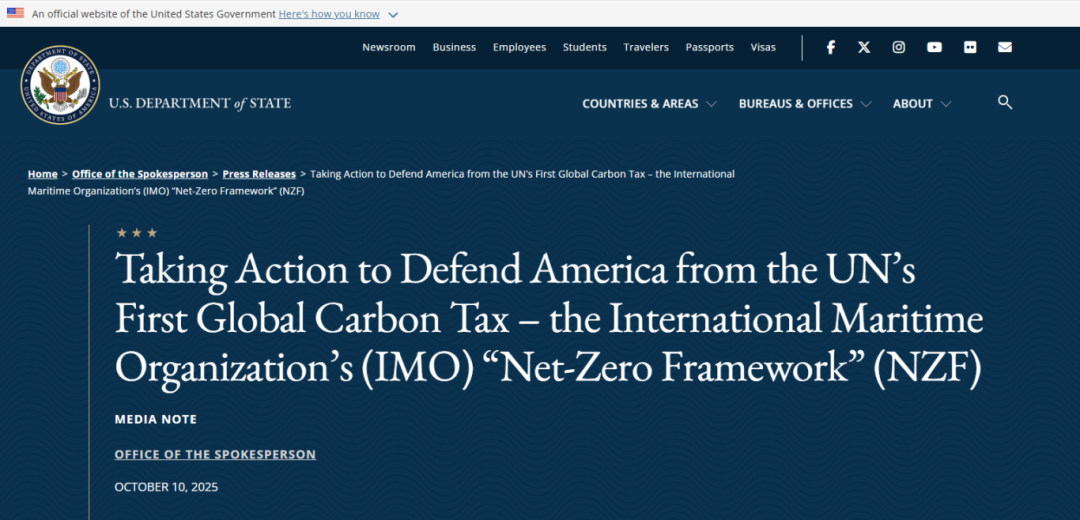Viewport: 1080px width, 520px height.
Task: Open the Visas navigation link
Action: pos(763,47)
